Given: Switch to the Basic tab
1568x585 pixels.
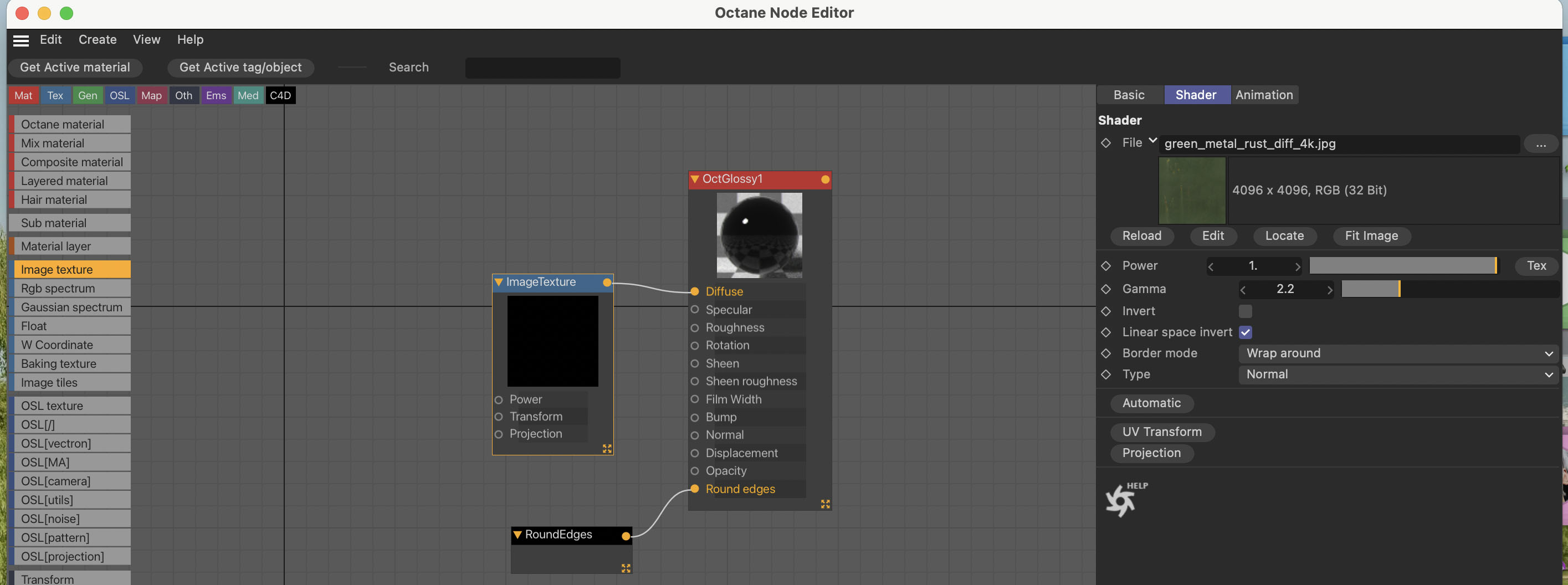Looking at the screenshot, I should pos(1129,95).
